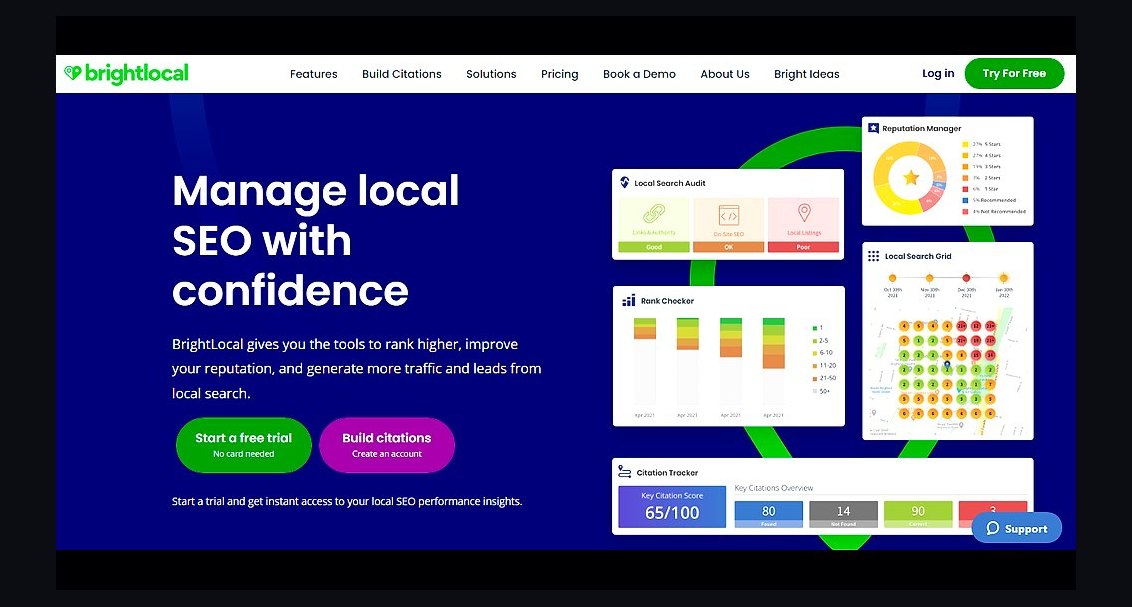Screen dimensions: 1132x607
Task: Click the Key Citation Score 65/100 tile
Action: coord(672,507)
